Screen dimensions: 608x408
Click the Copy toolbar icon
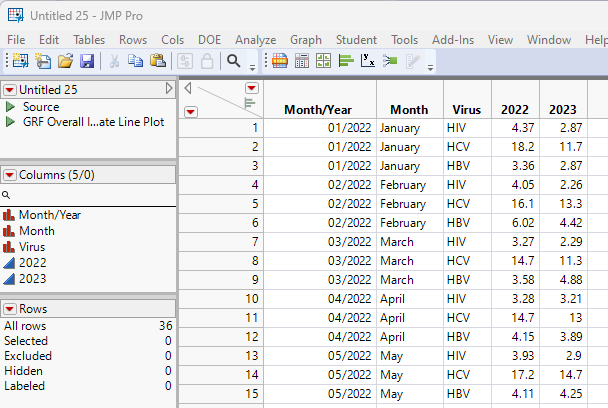tap(135, 61)
